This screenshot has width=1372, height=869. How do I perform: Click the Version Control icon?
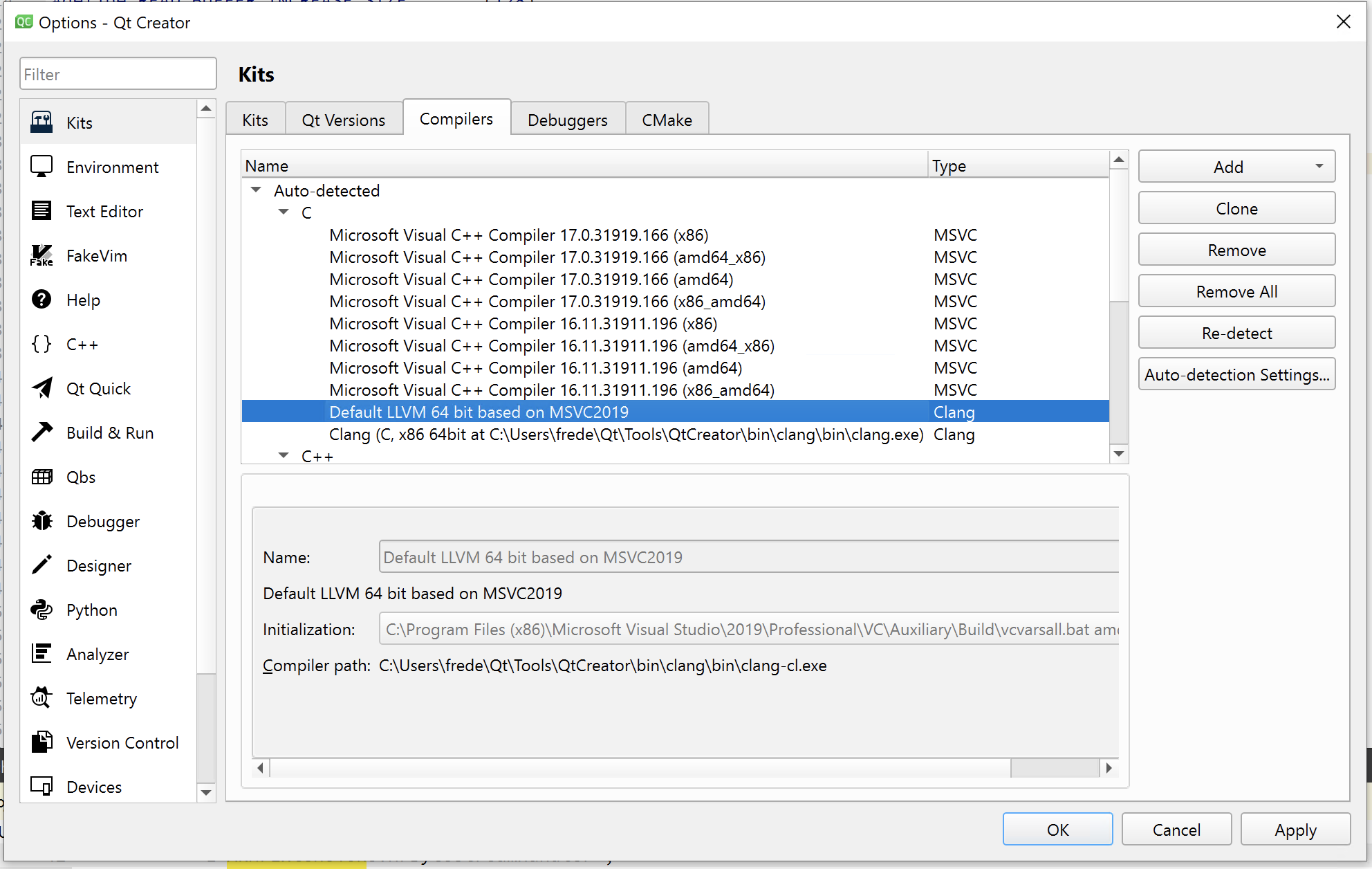point(41,743)
